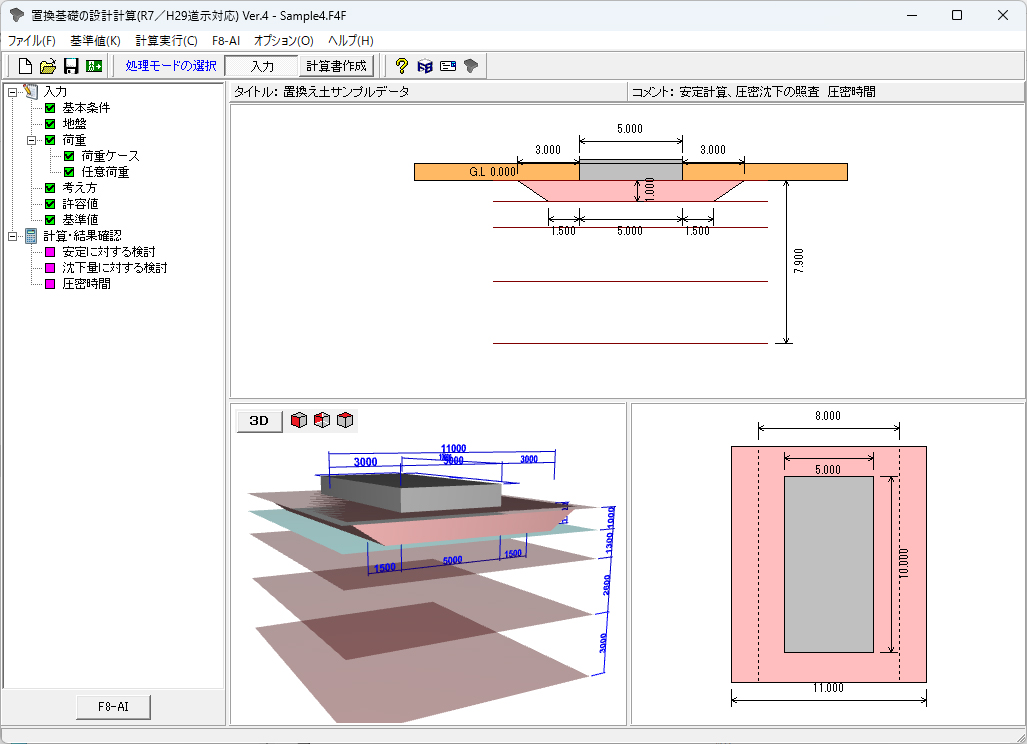This screenshot has width=1027, height=744.
Task: Select 基本条件 tree item label
Action: click(x=86, y=107)
